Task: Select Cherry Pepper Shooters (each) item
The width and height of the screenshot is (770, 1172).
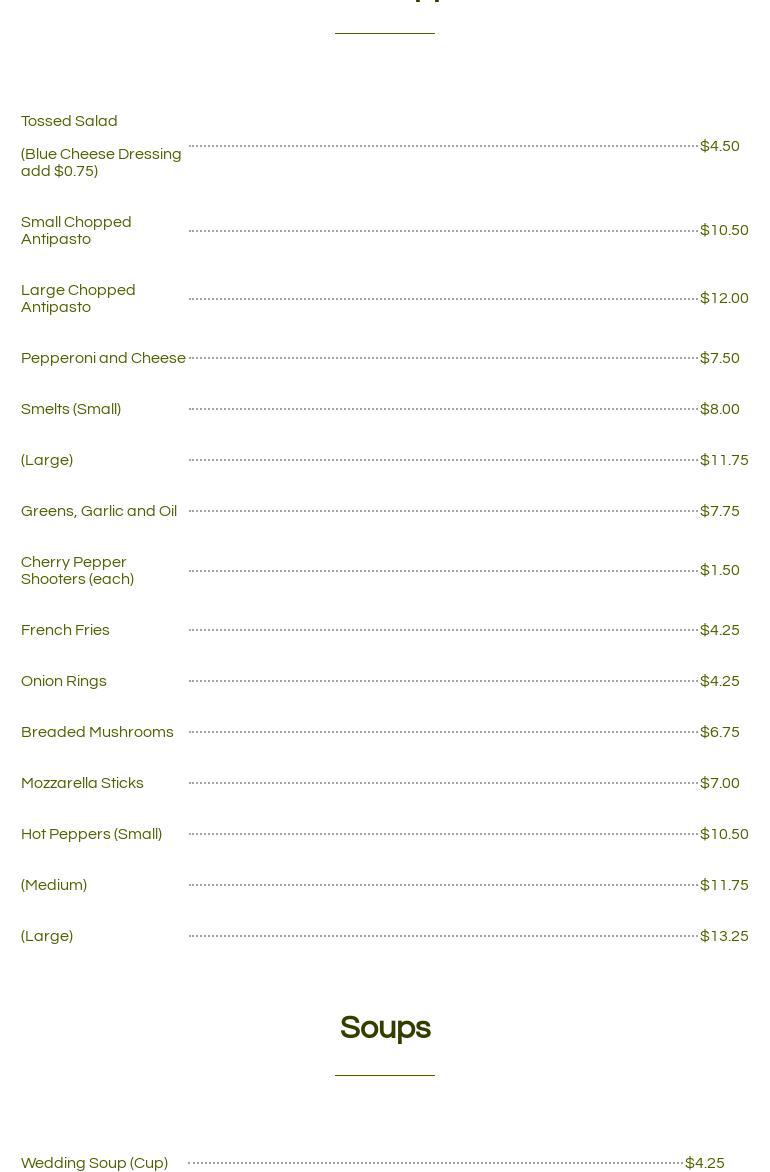Action: (77, 570)
